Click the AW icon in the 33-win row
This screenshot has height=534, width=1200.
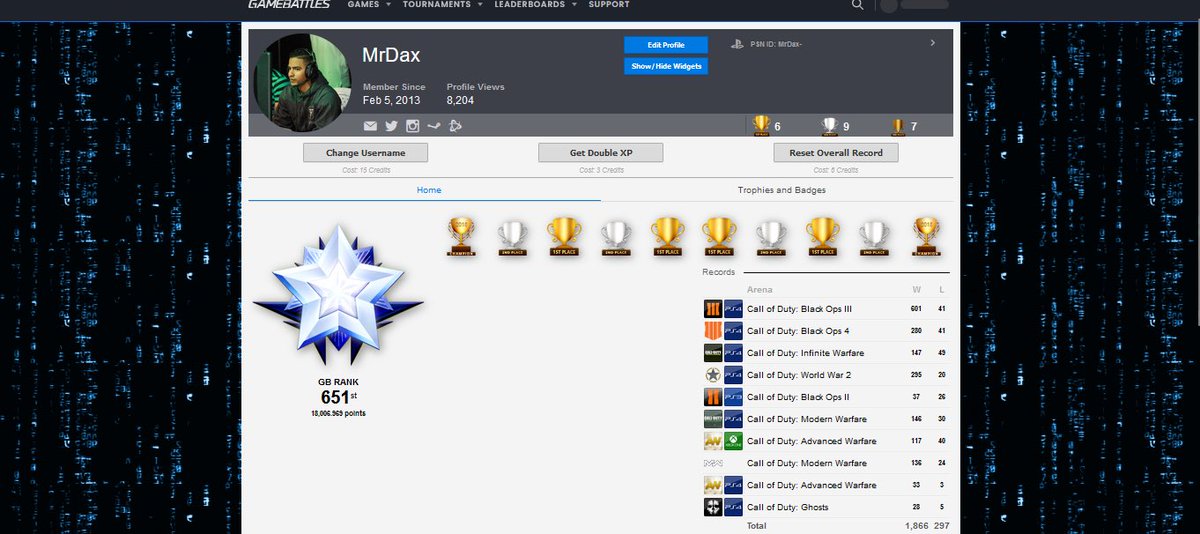pos(713,485)
